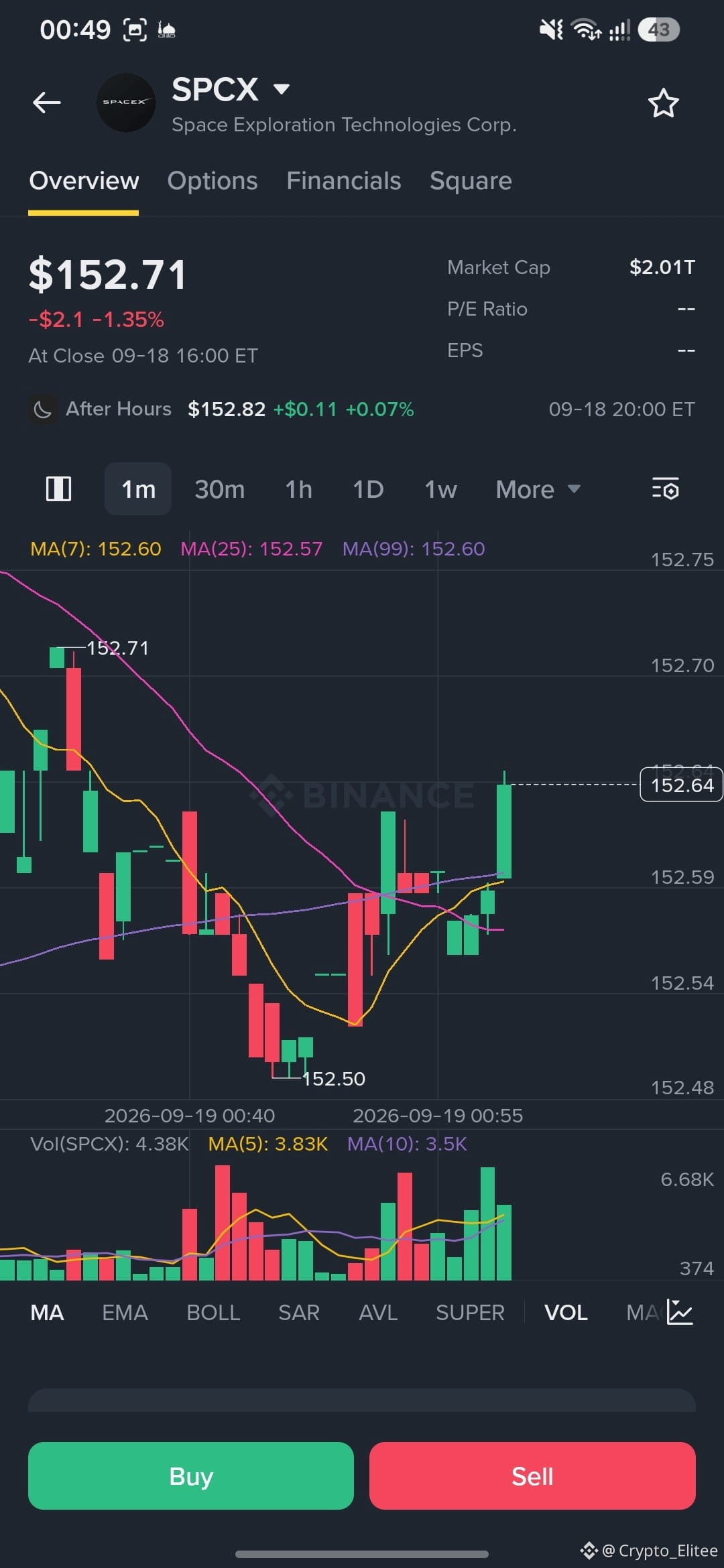Tap the 152.64 current price marker

[x=682, y=785]
